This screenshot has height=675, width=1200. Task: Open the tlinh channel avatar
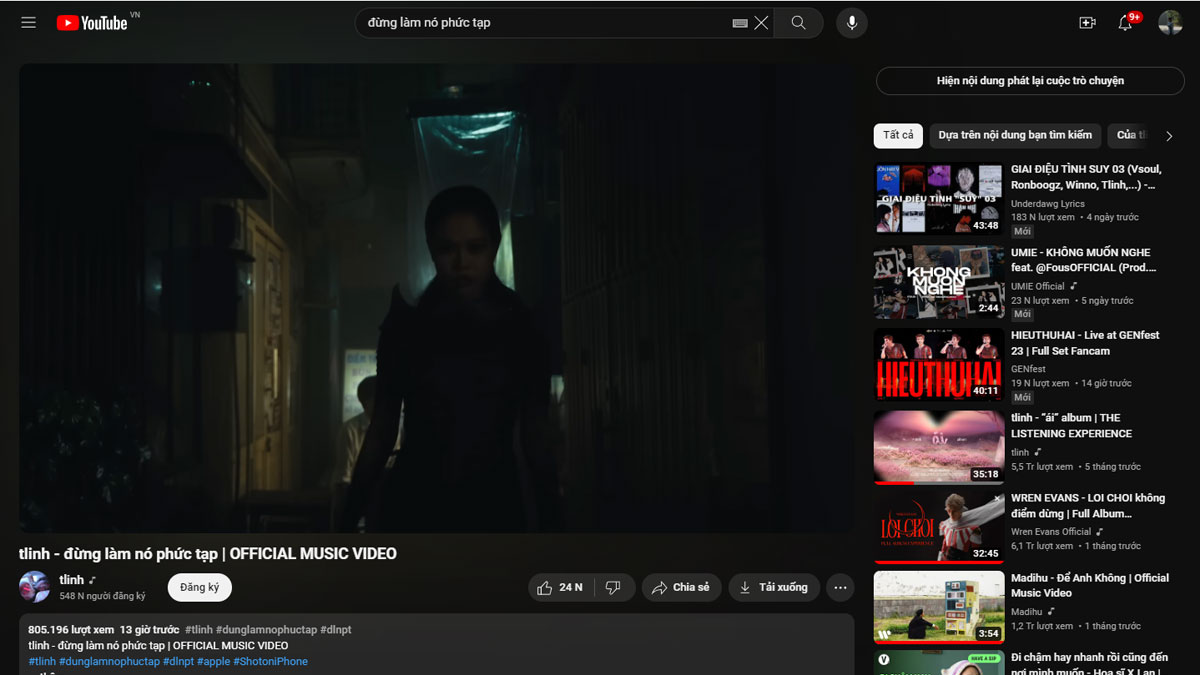tap(35, 587)
